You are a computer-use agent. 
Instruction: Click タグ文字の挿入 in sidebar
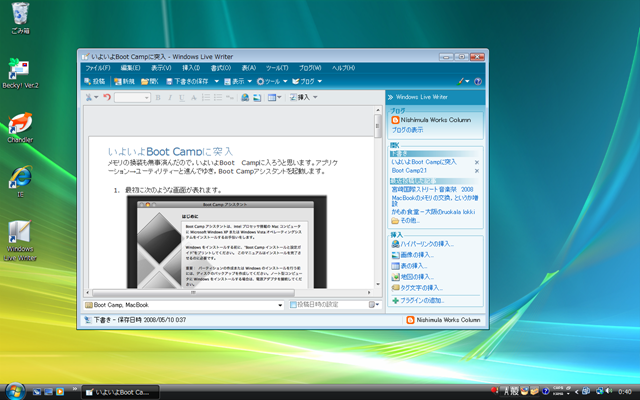[417, 288]
